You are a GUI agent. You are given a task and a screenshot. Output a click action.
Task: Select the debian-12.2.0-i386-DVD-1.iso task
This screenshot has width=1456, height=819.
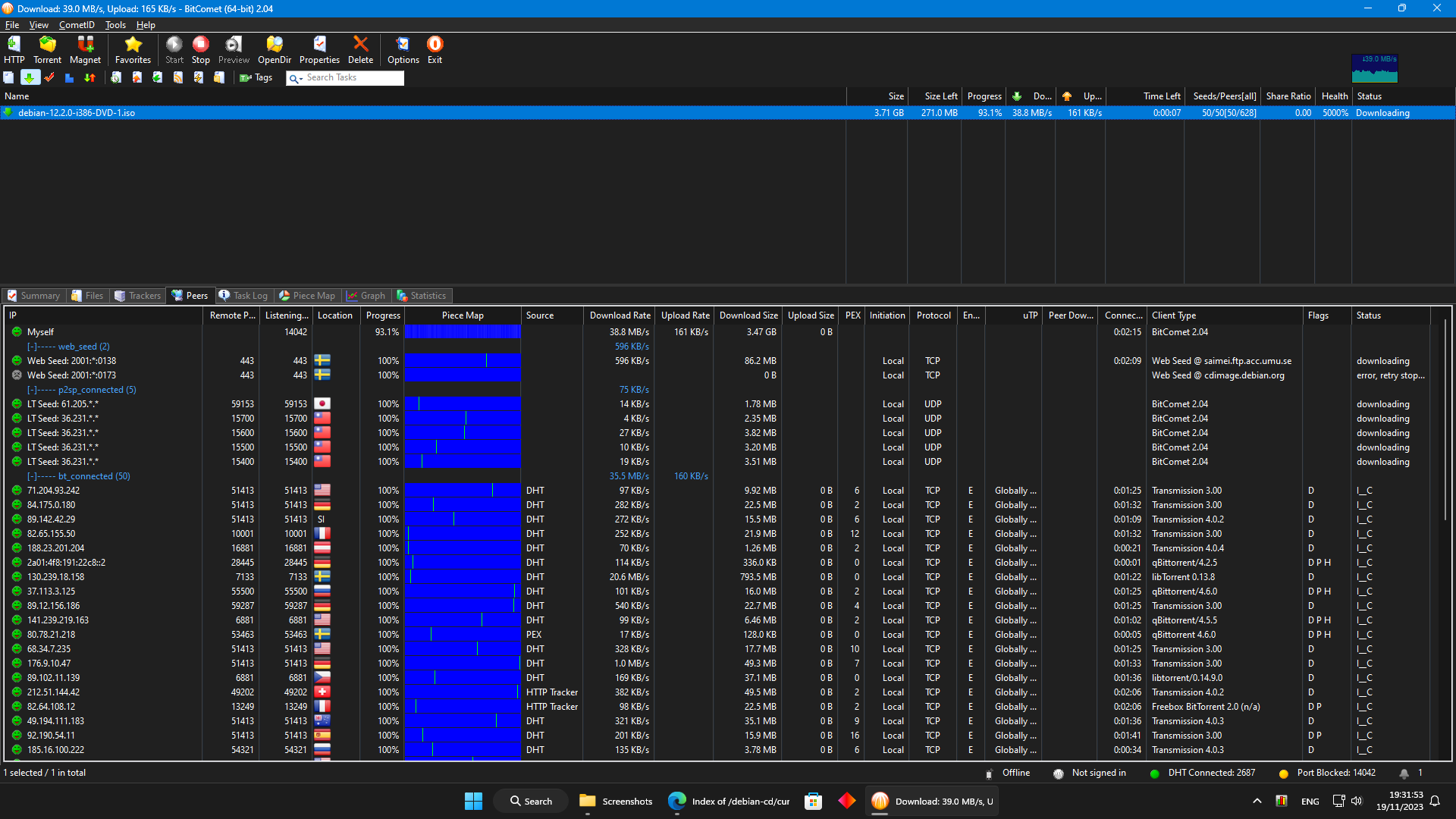tap(728, 113)
